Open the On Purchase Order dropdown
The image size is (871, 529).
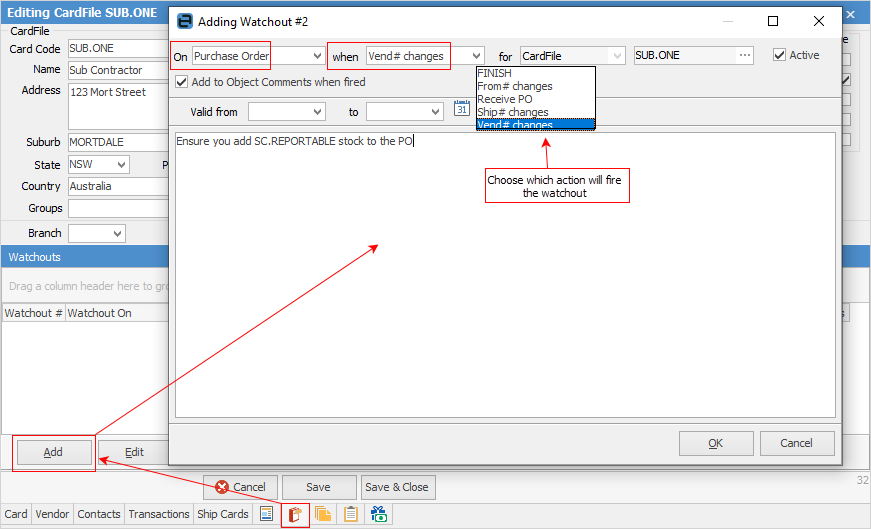click(x=317, y=56)
